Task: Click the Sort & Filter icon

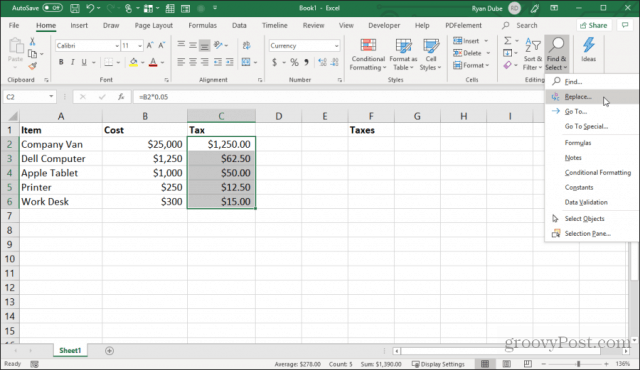Action: coord(533,54)
